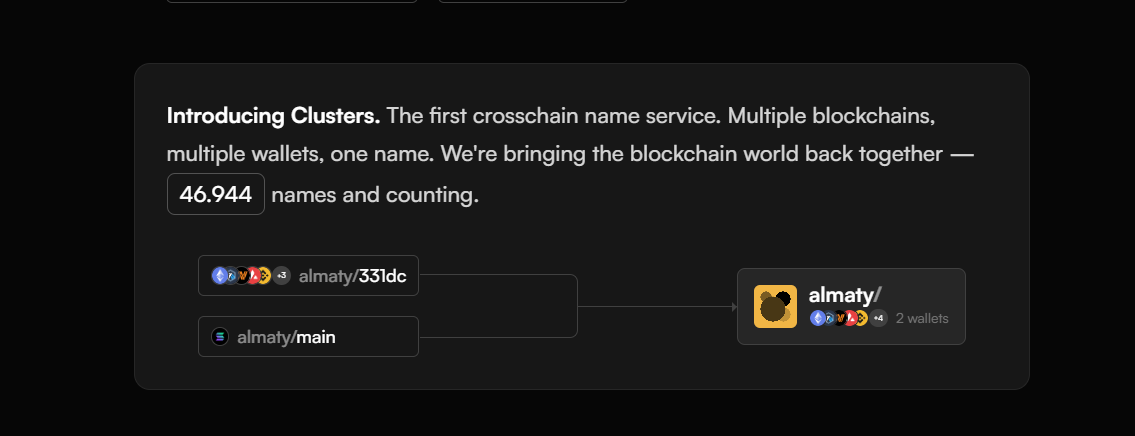Viewport: 1135px width, 436px height.
Task: Click the Ethereum icon in the almaty/331dc row
Action: (x=219, y=275)
